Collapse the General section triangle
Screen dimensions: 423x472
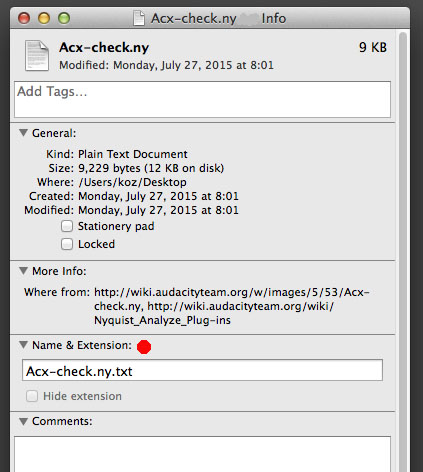pyautogui.click(x=23, y=133)
